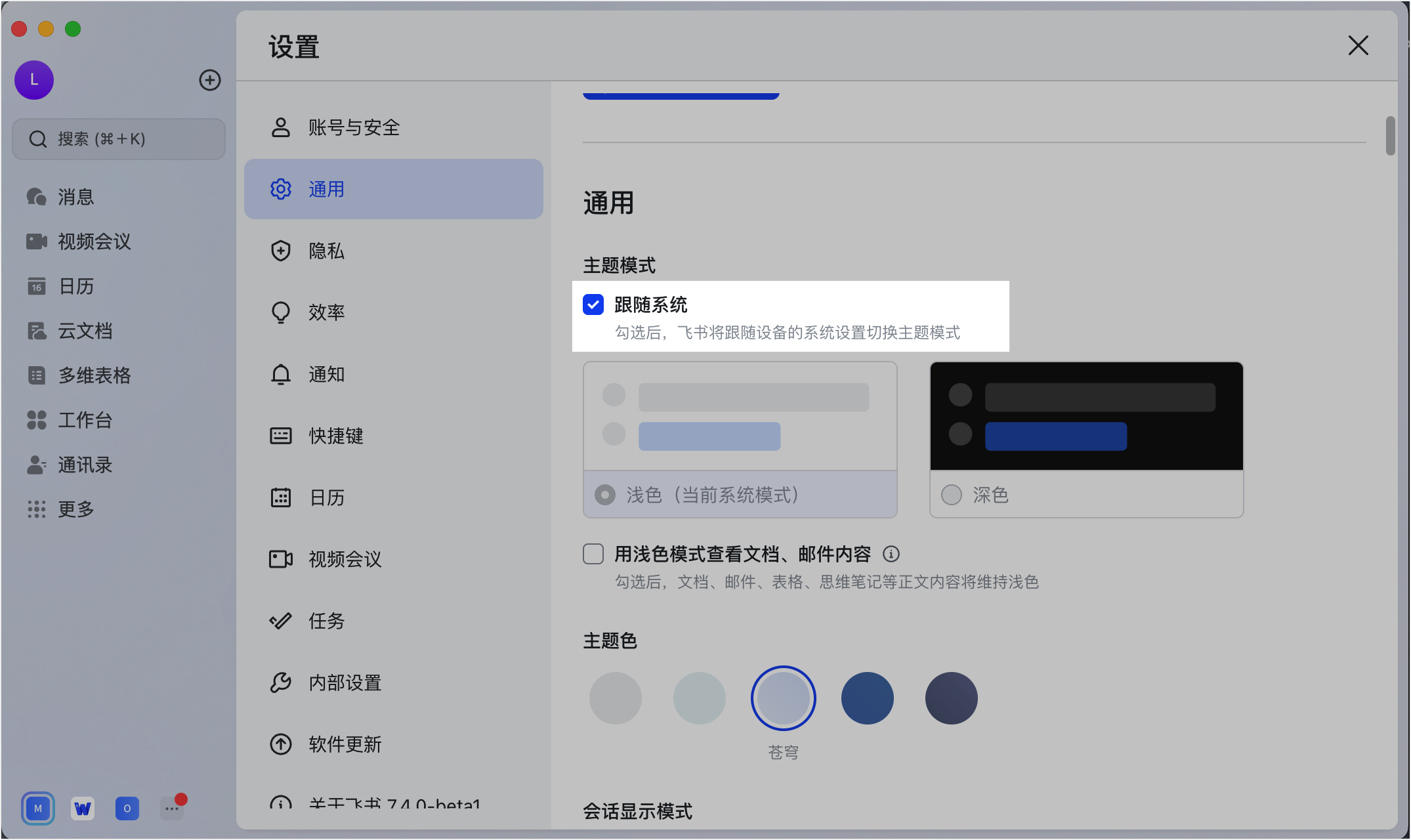This screenshot has height=840, width=1411.
Task: Uncheck the 跟随系统 checkbox
Action: click(x=593, y=304)
